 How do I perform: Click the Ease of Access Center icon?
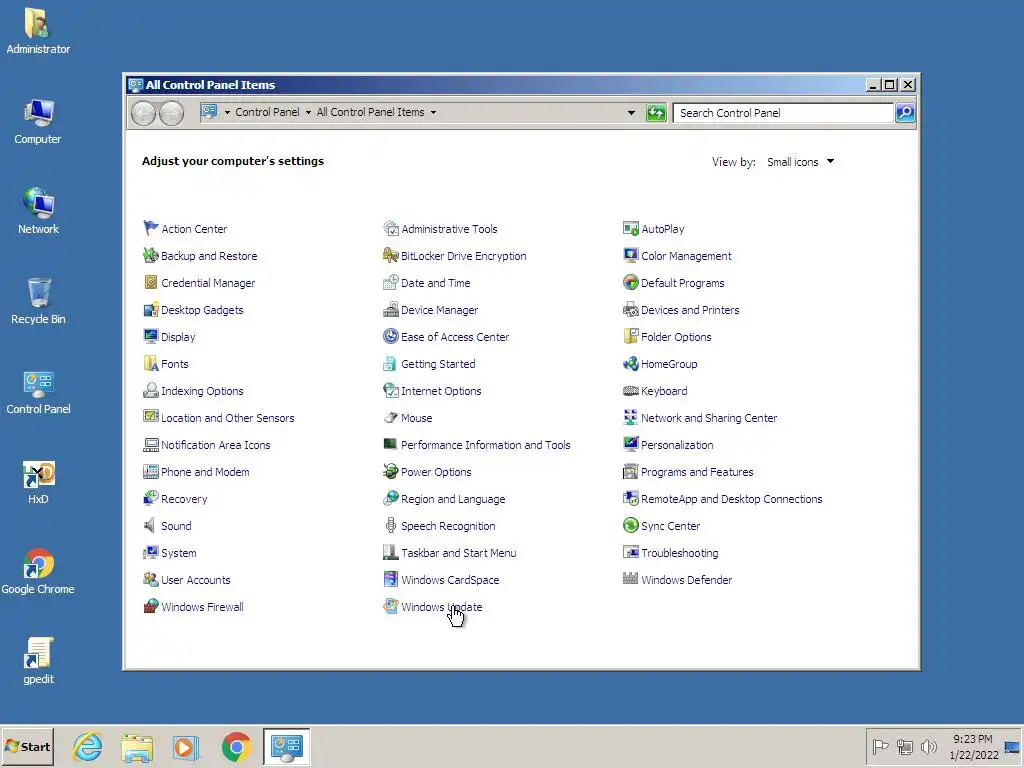(391, 336)
